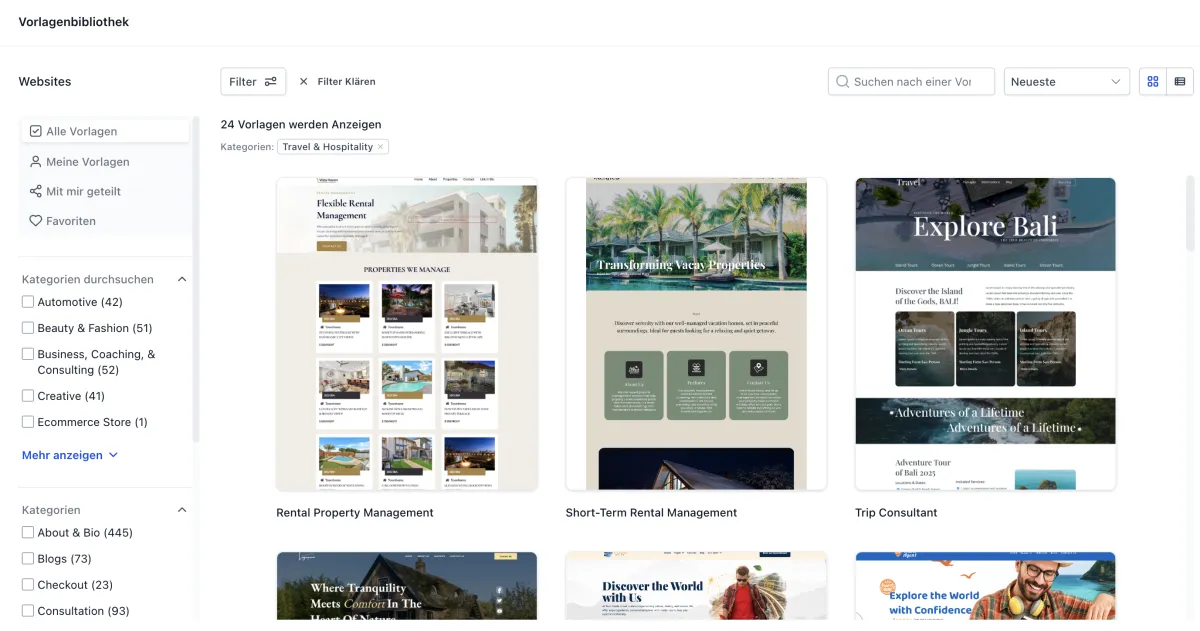The height and width of the screenshot is (631, 1200).
Task: Collapse the Kategorien durchsuchen section
Action: click(x=182, y=280)
